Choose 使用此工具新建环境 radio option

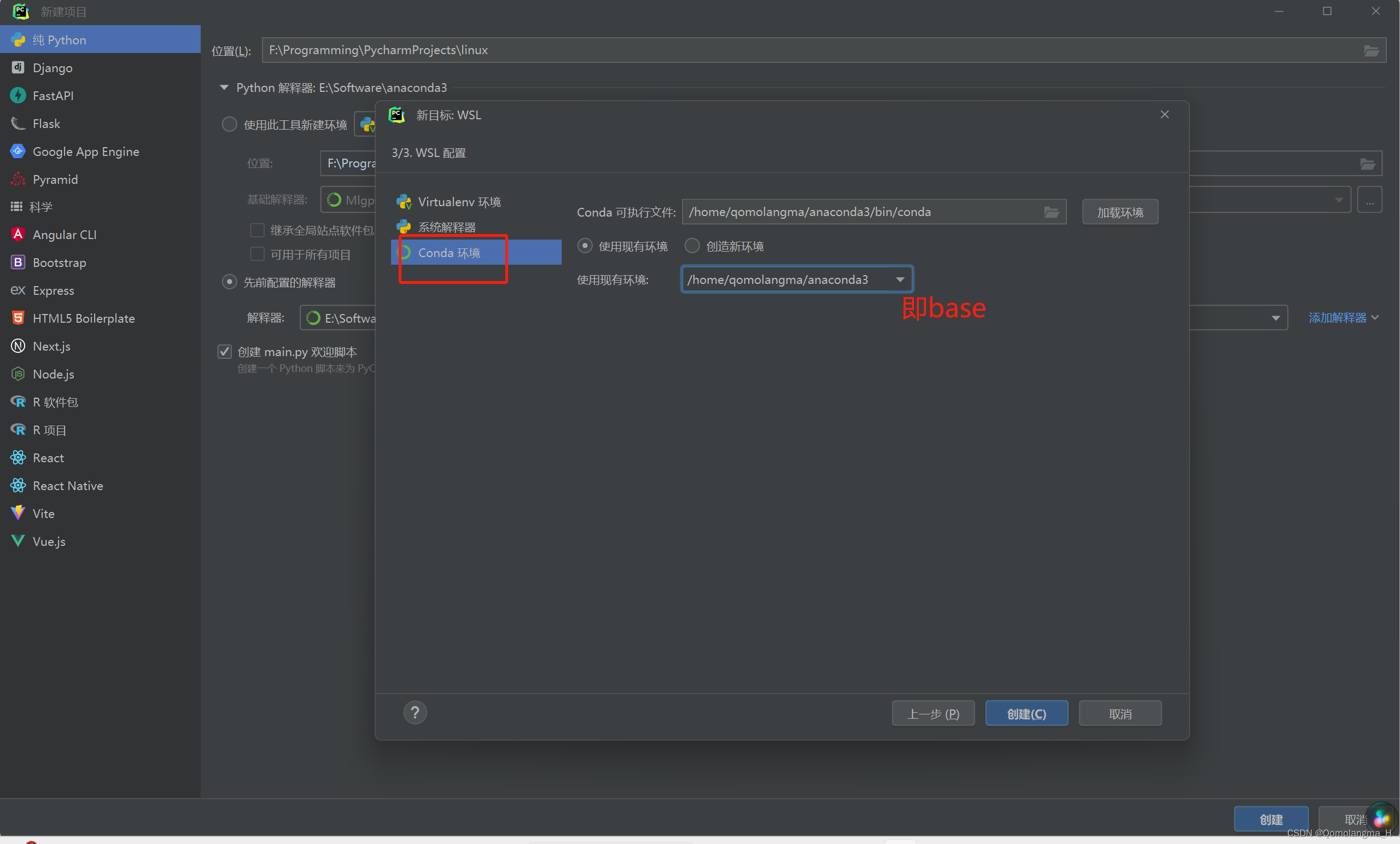(229, 125)
